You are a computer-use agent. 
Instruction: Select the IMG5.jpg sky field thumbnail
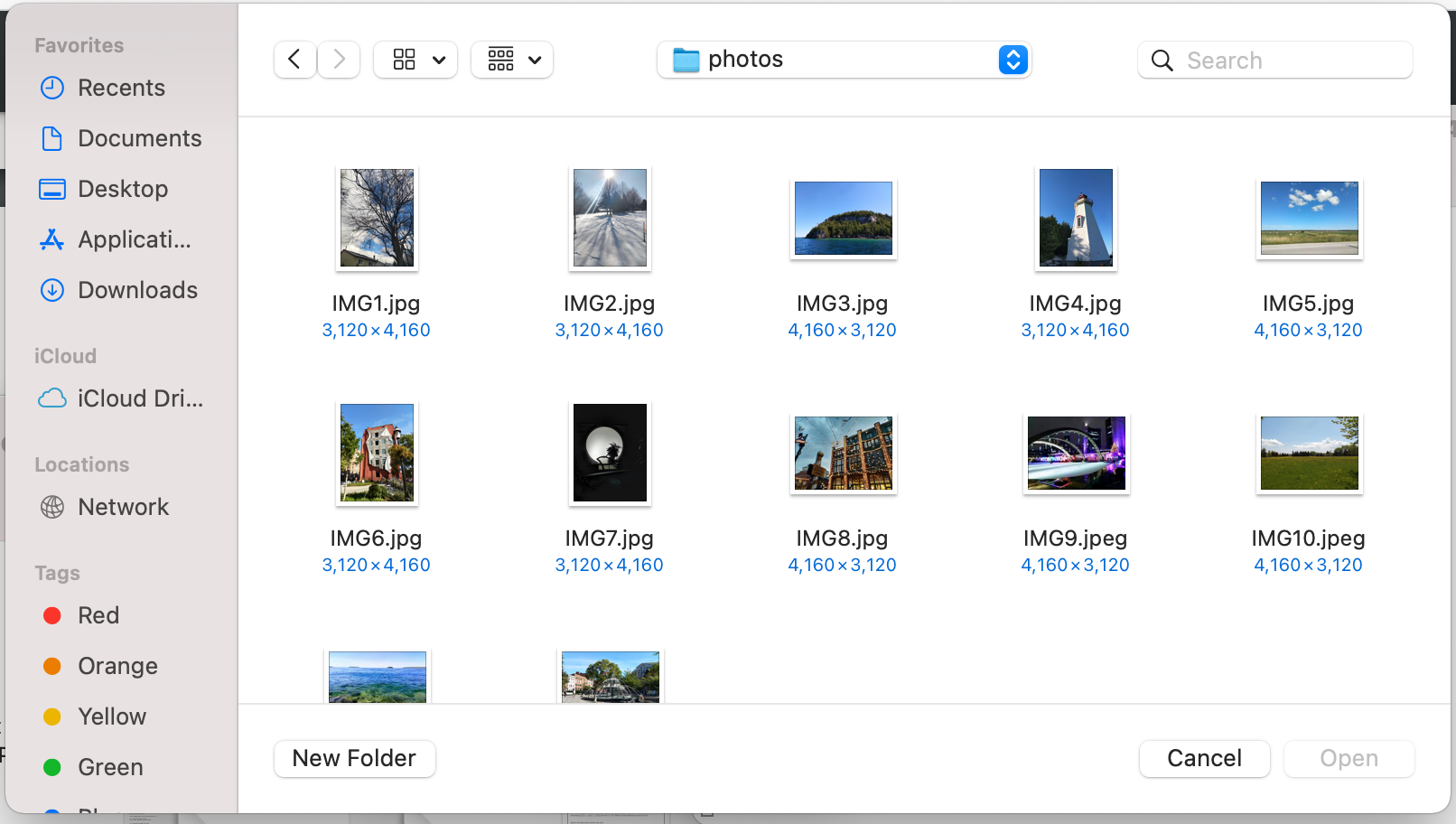[1309, 218]
